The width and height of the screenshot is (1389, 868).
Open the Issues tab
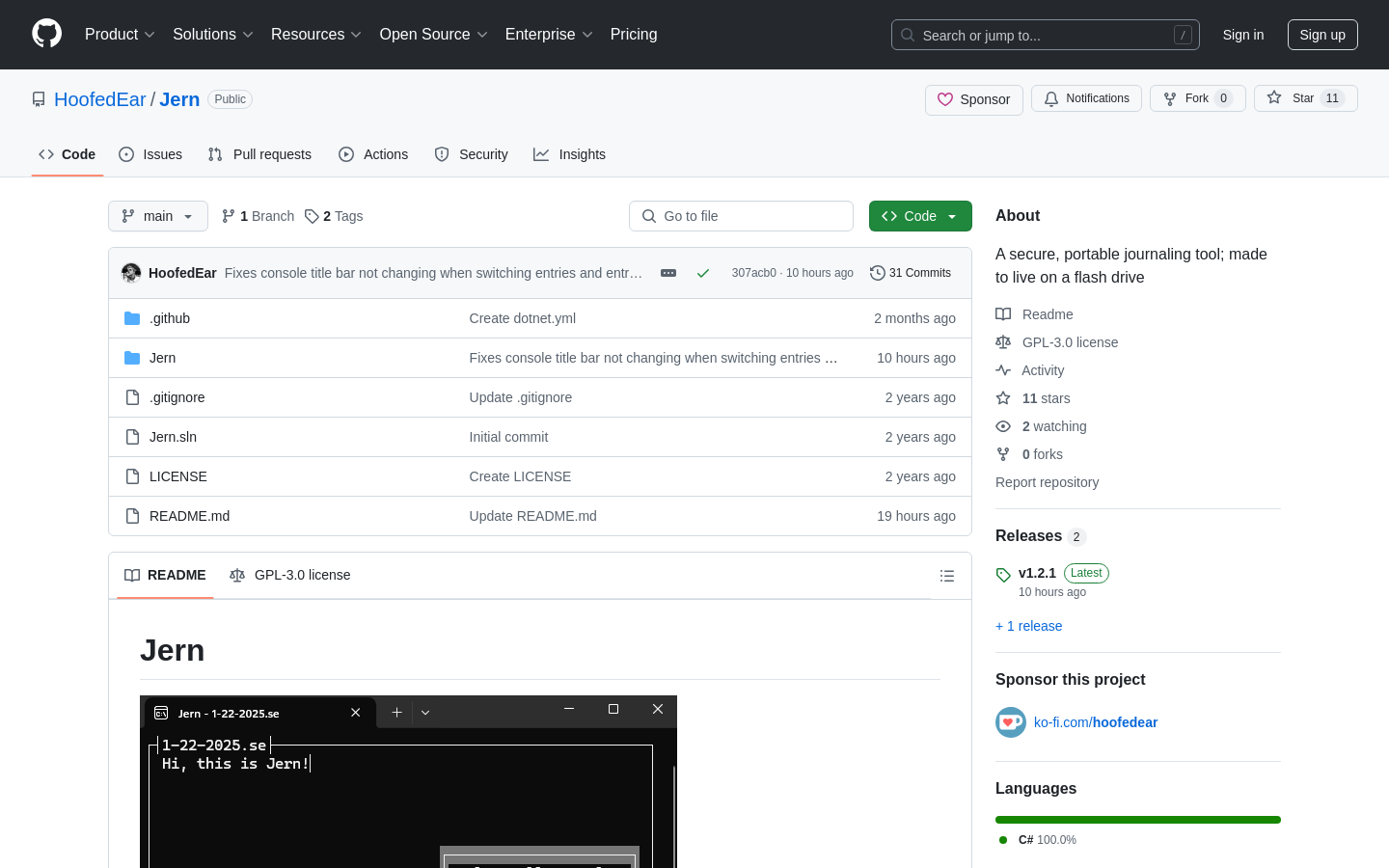tap(150, 154)
